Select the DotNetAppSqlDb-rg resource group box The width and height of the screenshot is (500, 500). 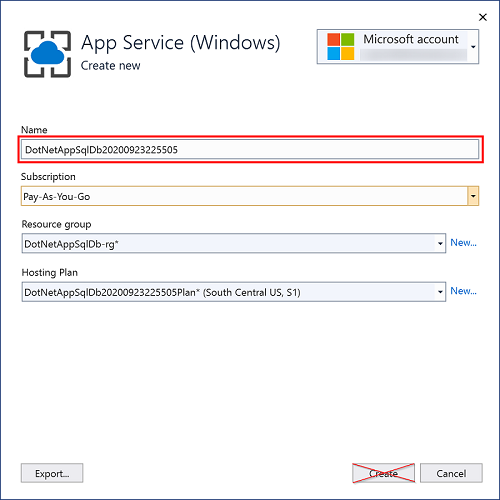tap(234, 244)
